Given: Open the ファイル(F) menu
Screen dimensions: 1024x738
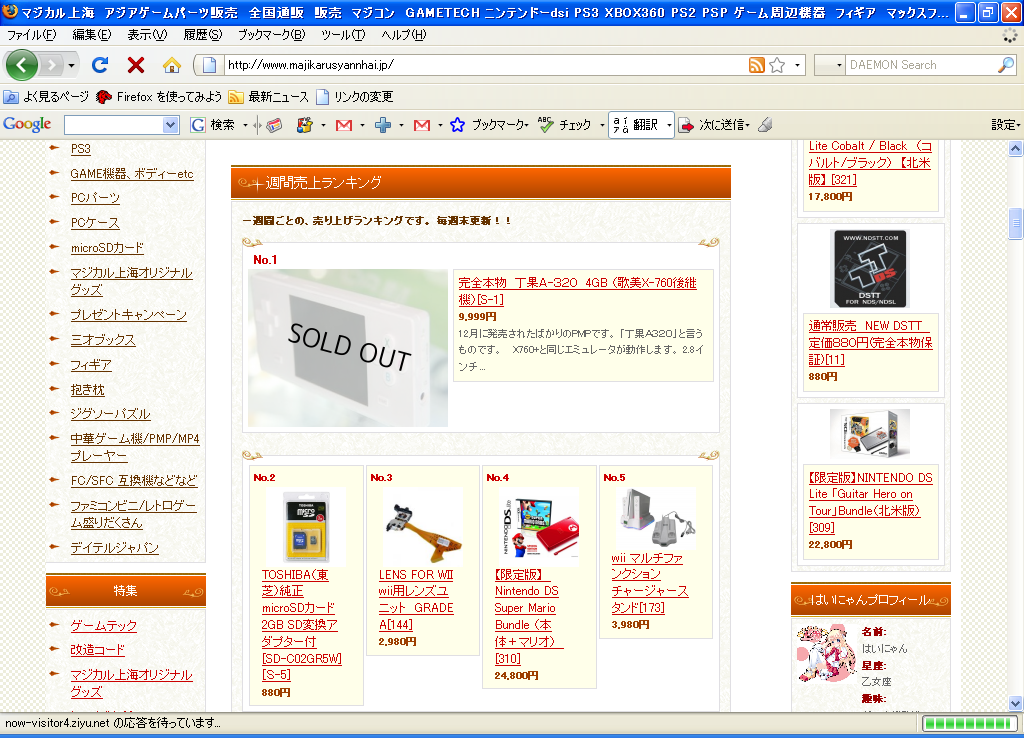Looking at the screenshot, I should pyautogui.click(x=31, y=35).
